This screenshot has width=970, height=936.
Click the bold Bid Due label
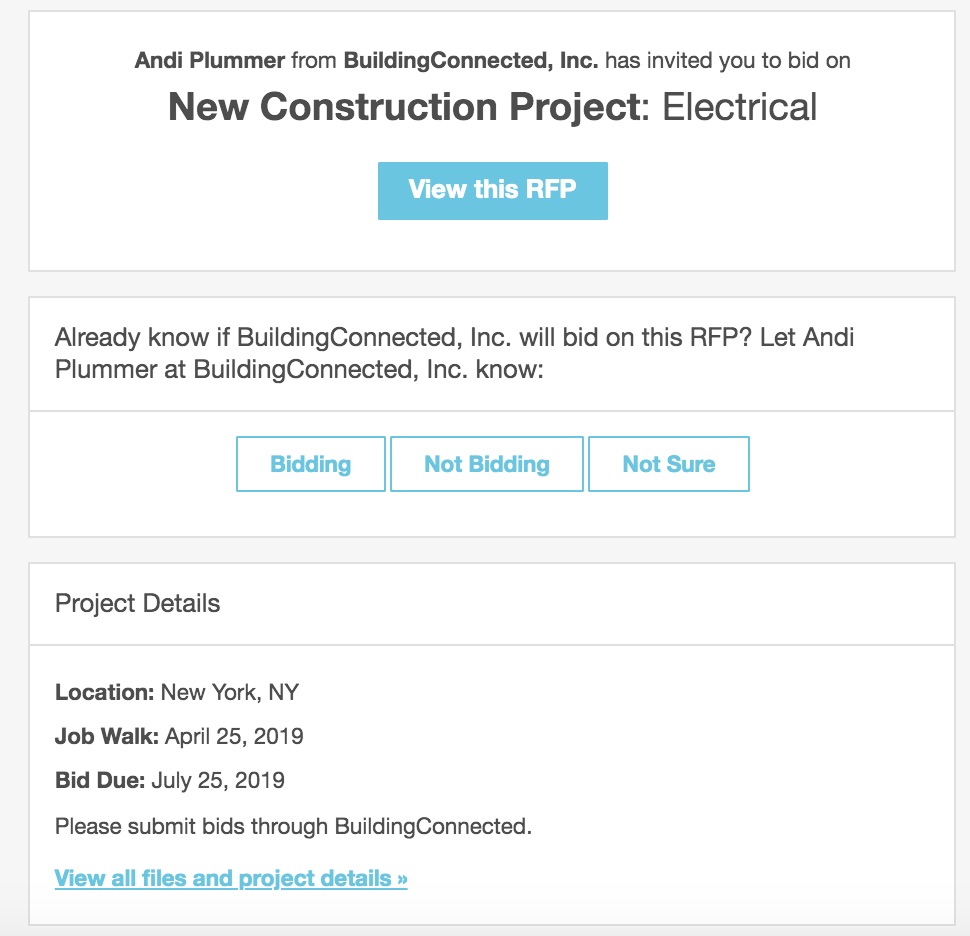100,781
